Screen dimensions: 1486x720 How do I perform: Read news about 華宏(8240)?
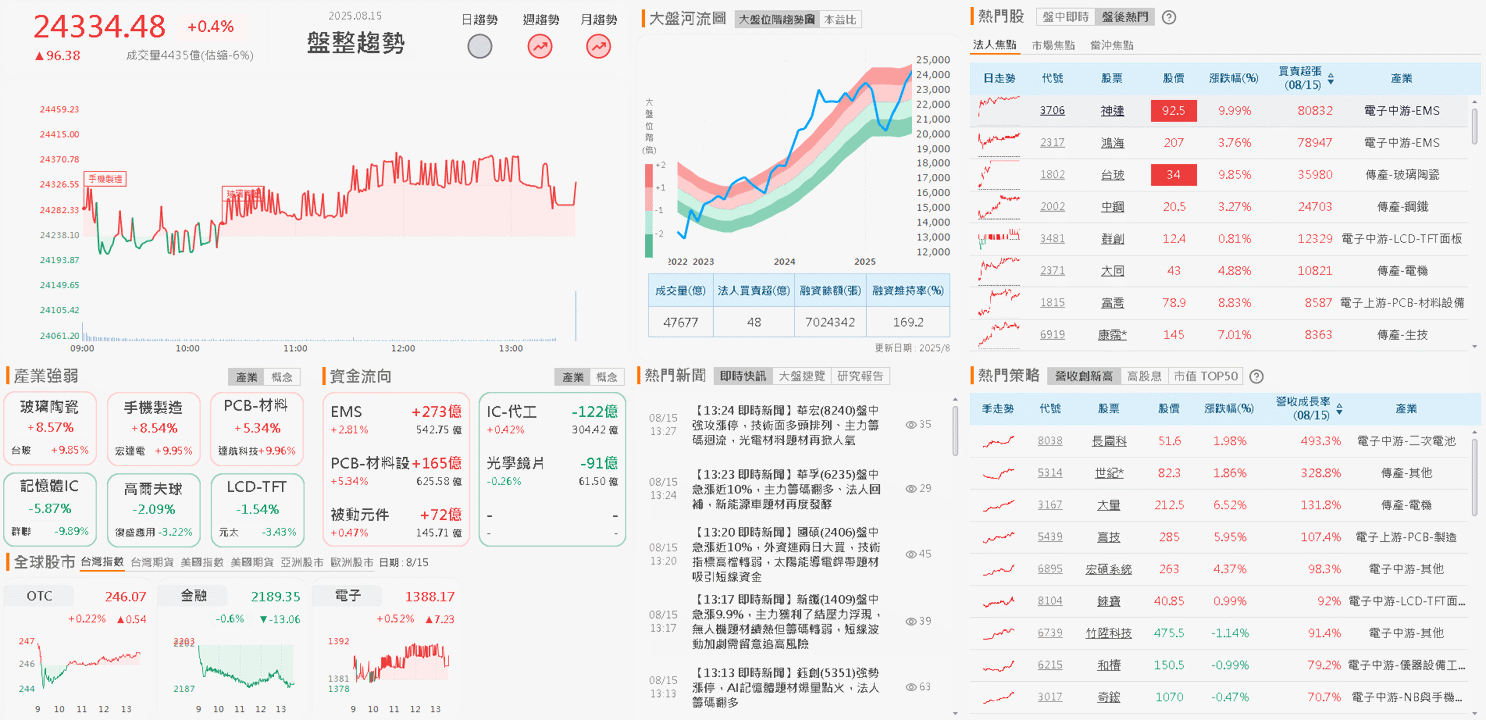[x=787, y=425]
